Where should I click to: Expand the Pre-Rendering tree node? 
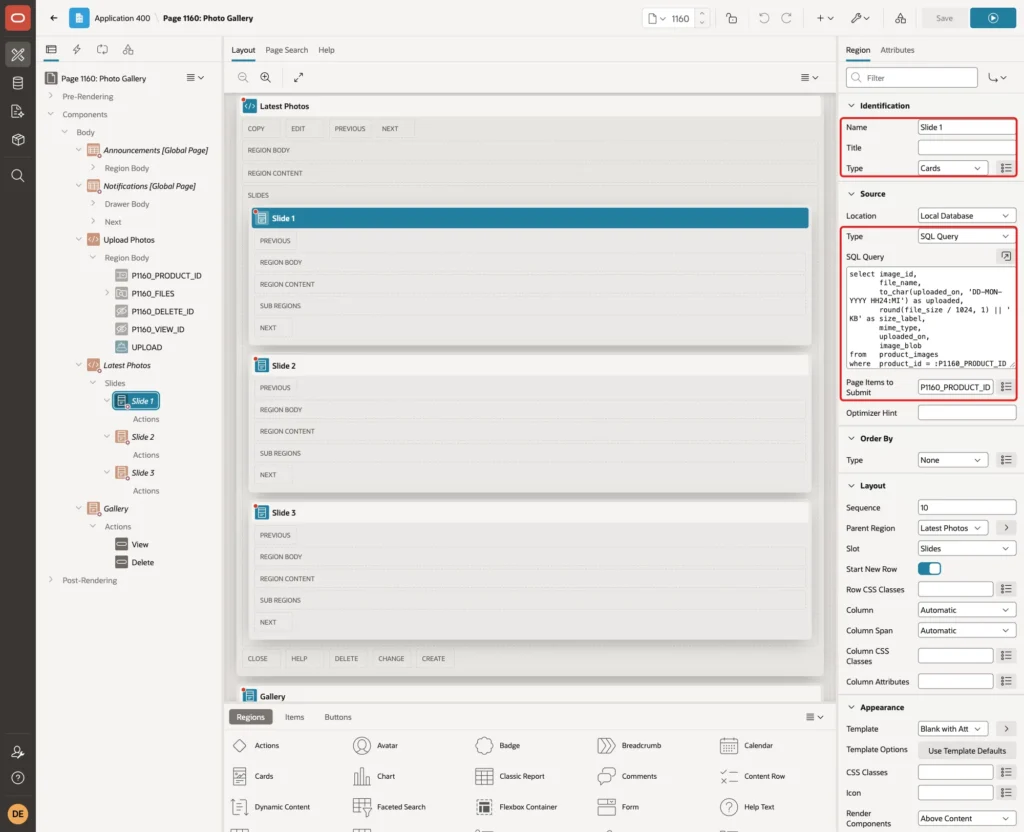[x=50, y=96]
